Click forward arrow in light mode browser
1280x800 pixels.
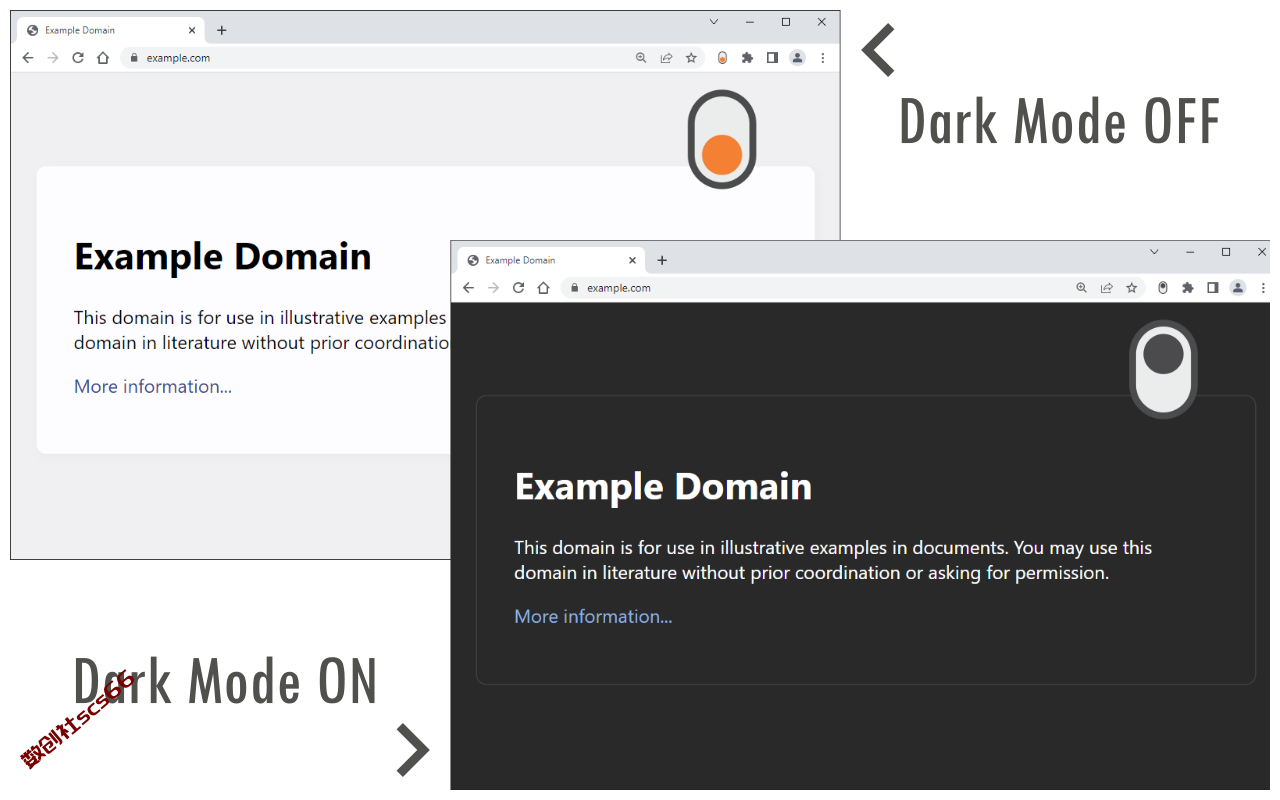53,58
